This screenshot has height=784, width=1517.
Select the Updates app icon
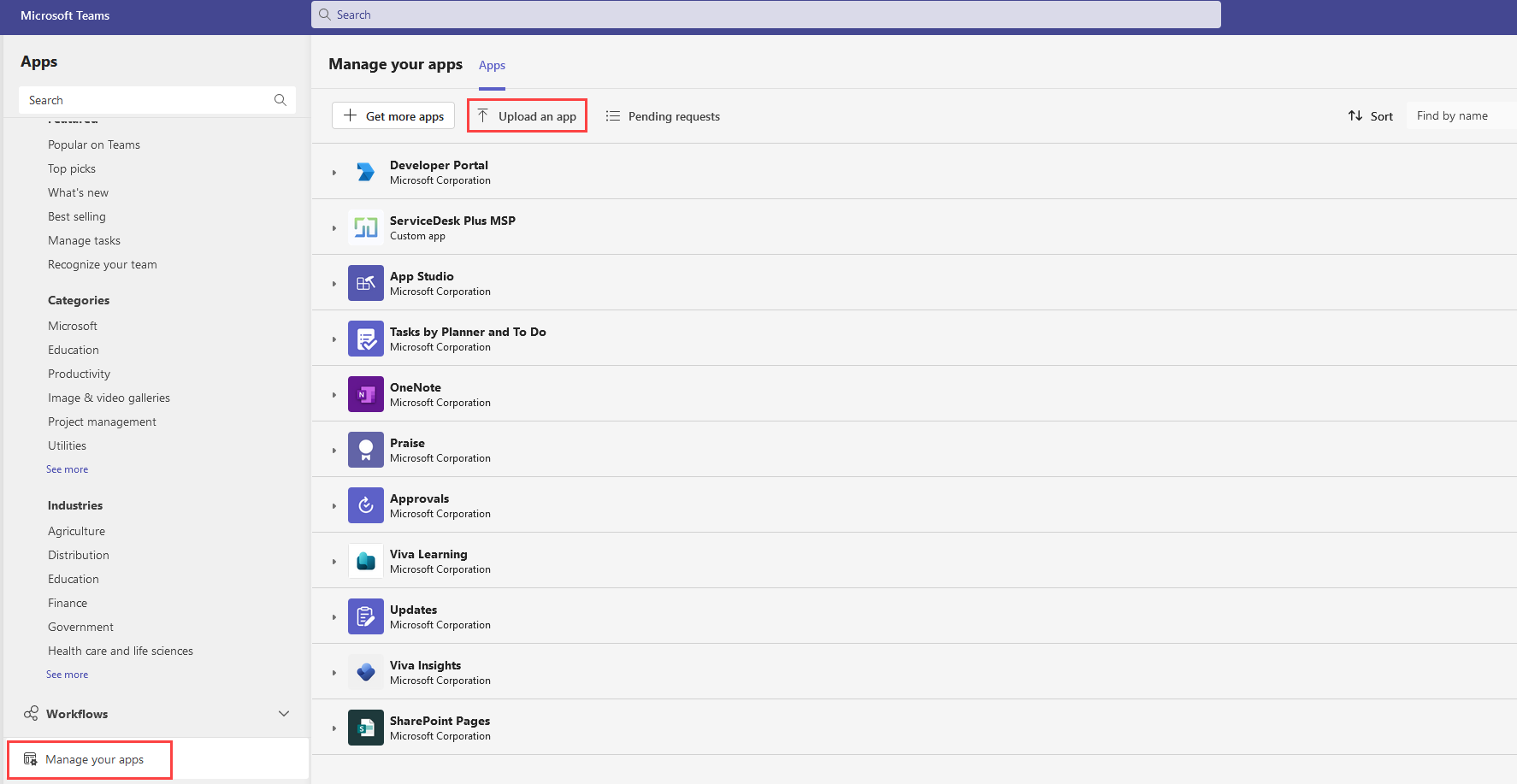tap(366, 616)
